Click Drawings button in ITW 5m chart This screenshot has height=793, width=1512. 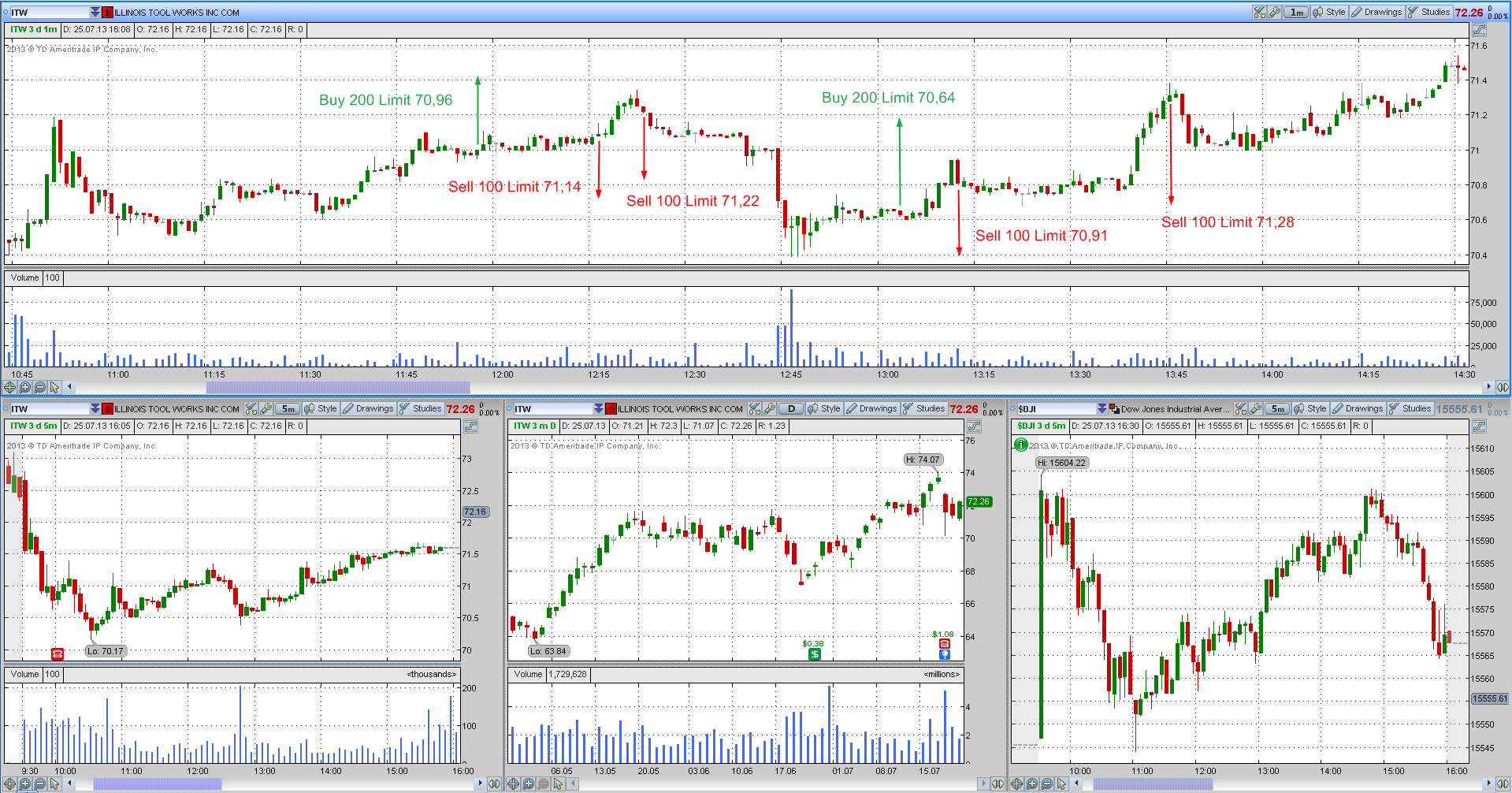368,408
